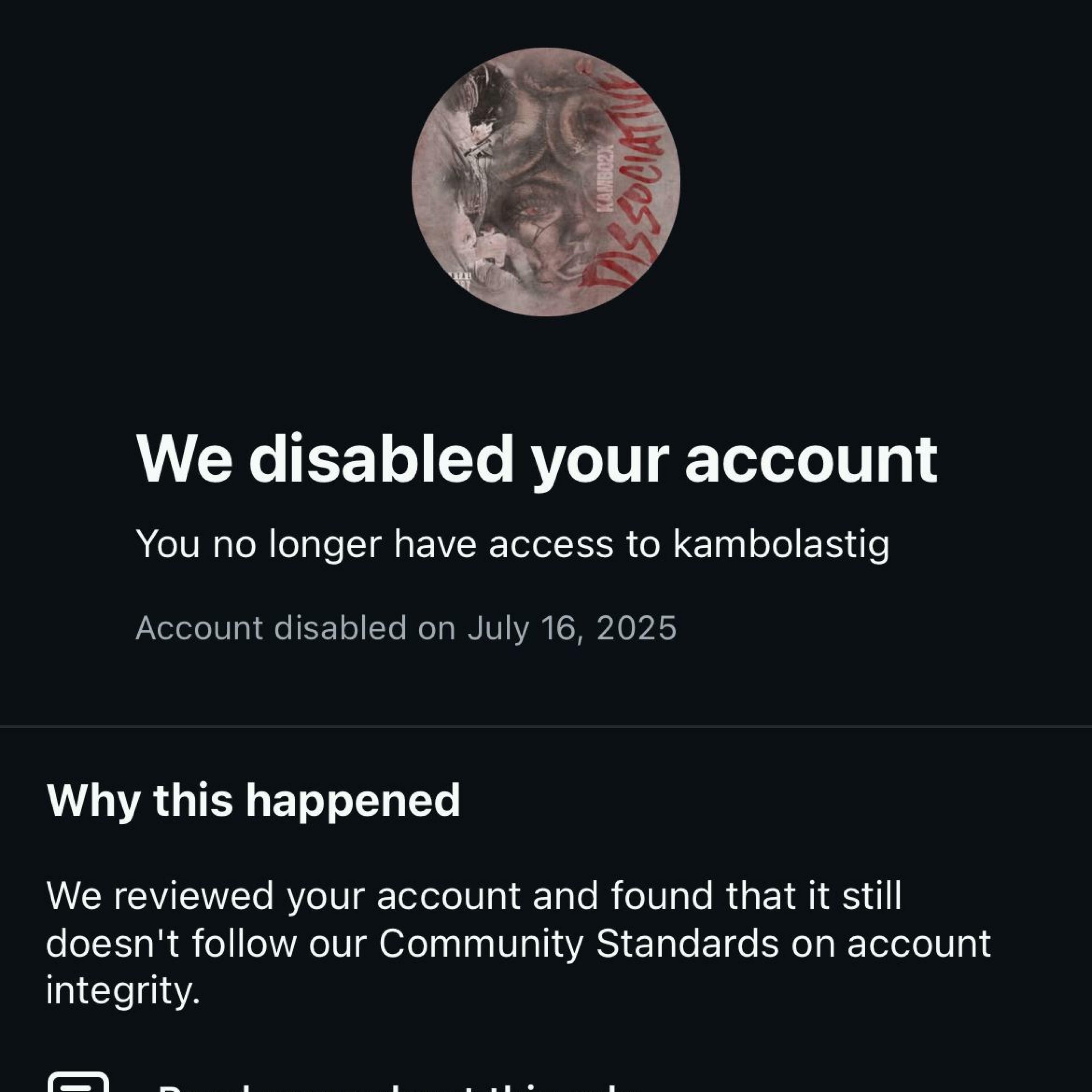The width and height of the screenshot is (1092, 1092).
Task: Click the "We disabled your account" heading
Action: pos(537,459)
